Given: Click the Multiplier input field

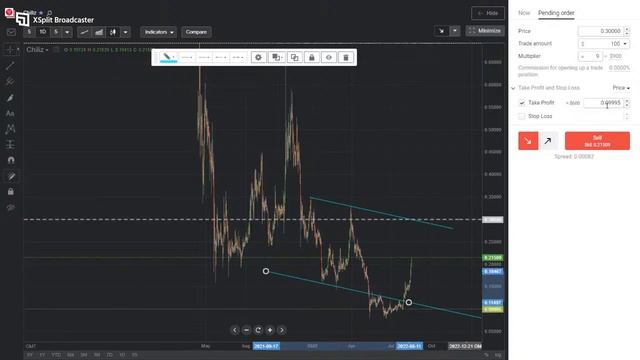Looking at the screenshot, I should pos(590,56).
